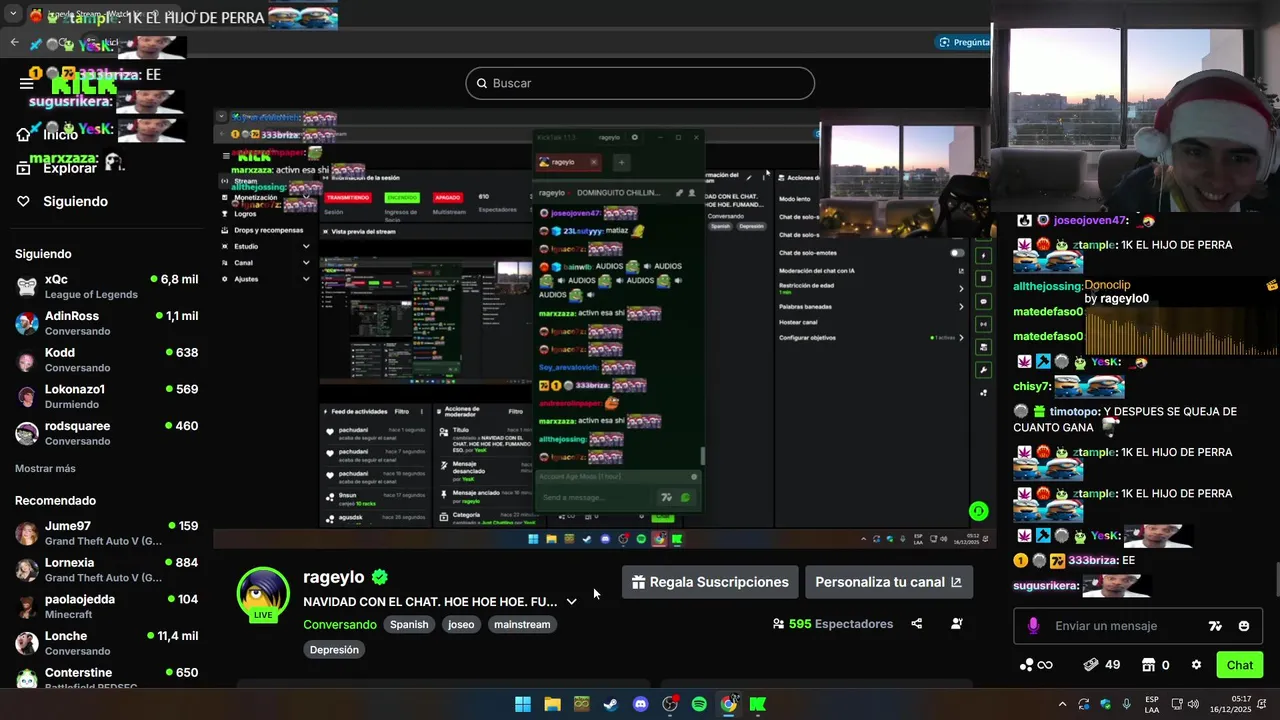Open the 7TV emote picker icon

pyautogui.click(x=1215, y=626)
